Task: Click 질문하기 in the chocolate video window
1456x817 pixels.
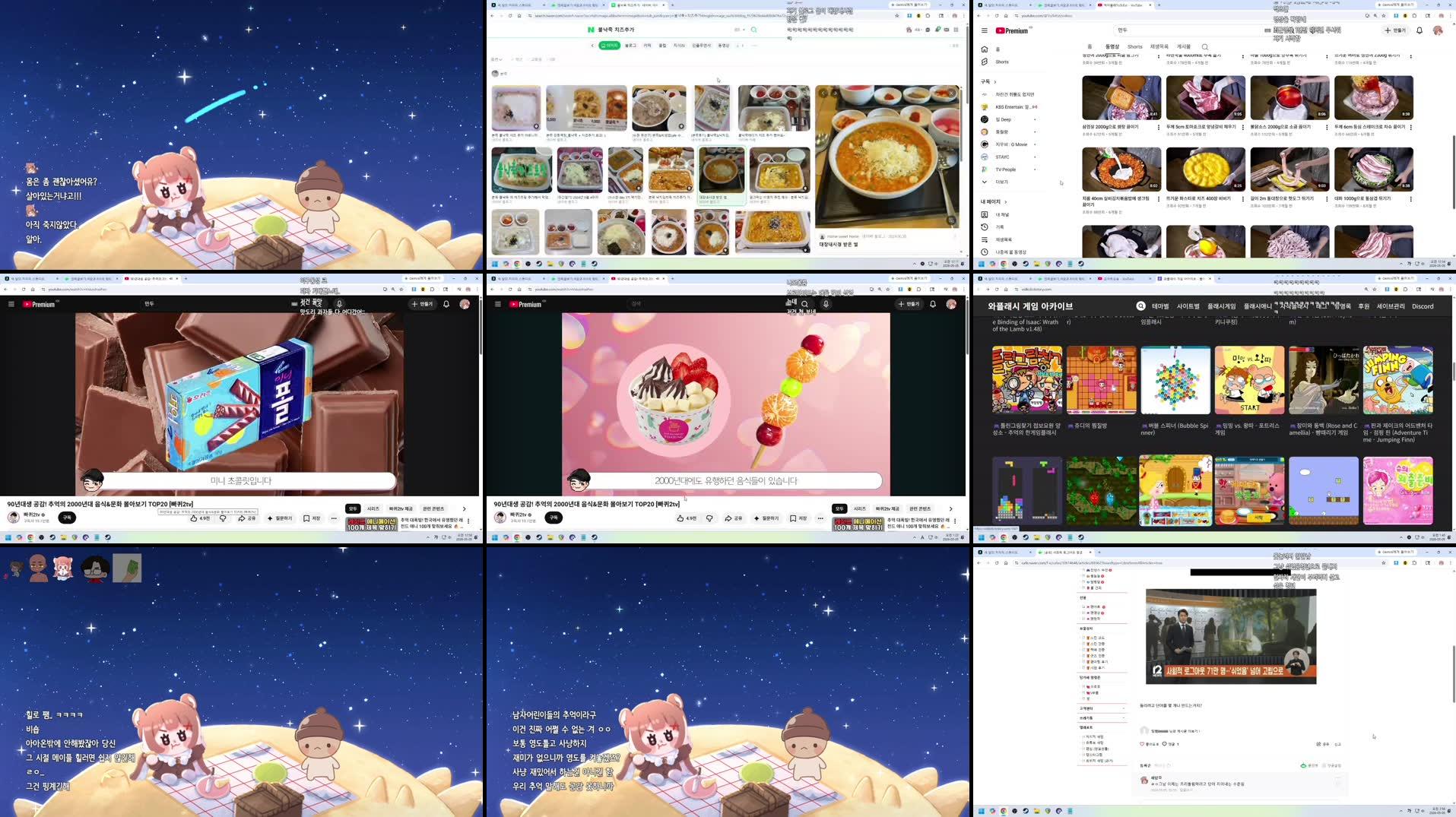Action: click(x=280, y=518)
